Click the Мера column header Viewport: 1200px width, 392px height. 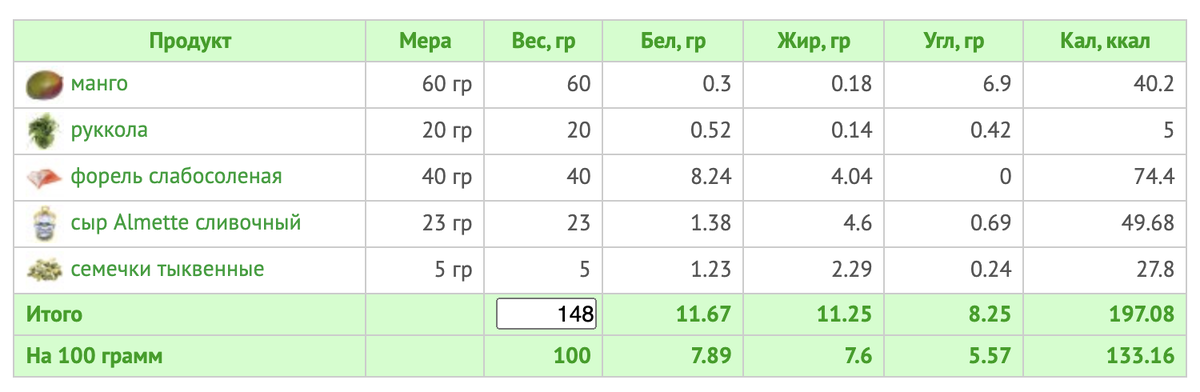(425, 42)
